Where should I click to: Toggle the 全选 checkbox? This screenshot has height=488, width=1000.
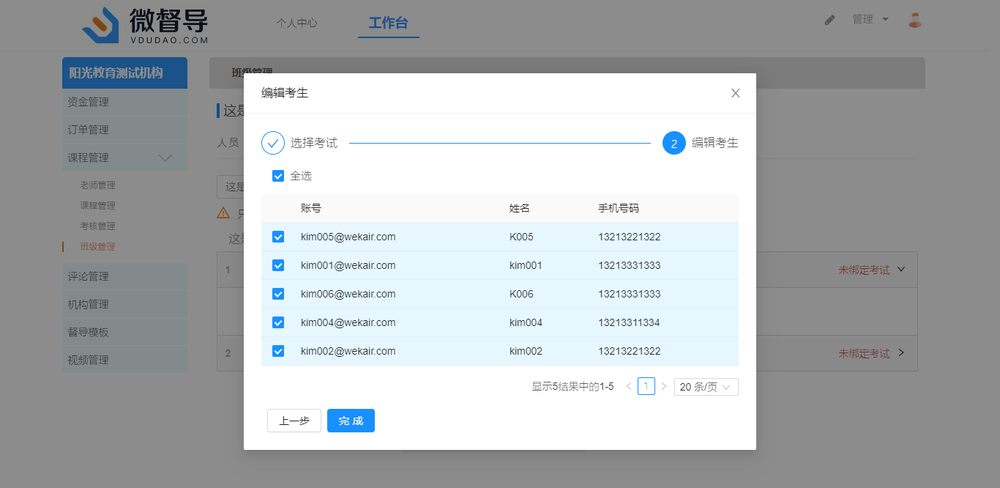click(x=278, y=176)
